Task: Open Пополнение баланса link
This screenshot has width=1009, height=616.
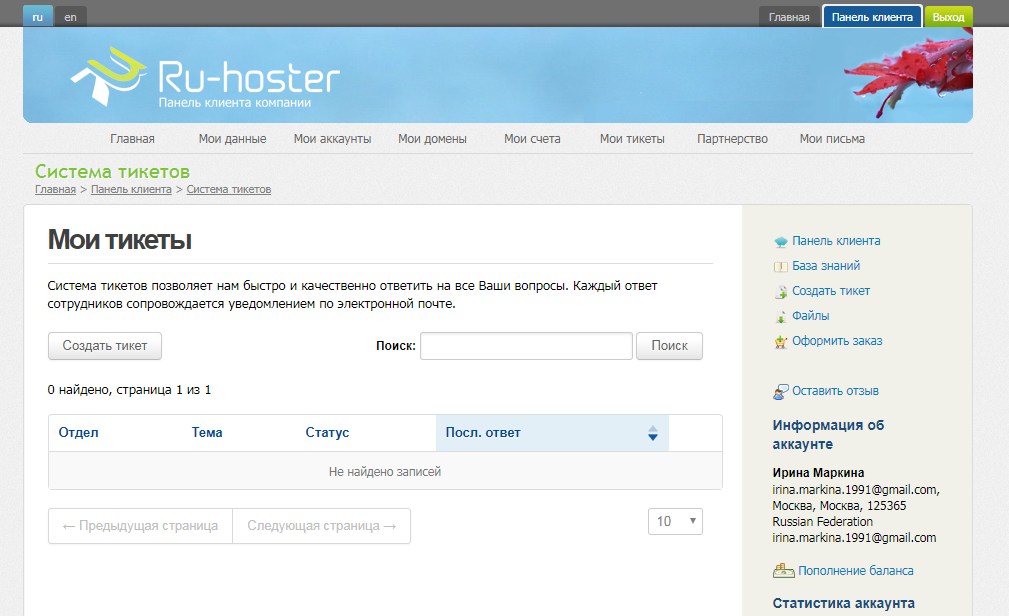Action: 856,571
